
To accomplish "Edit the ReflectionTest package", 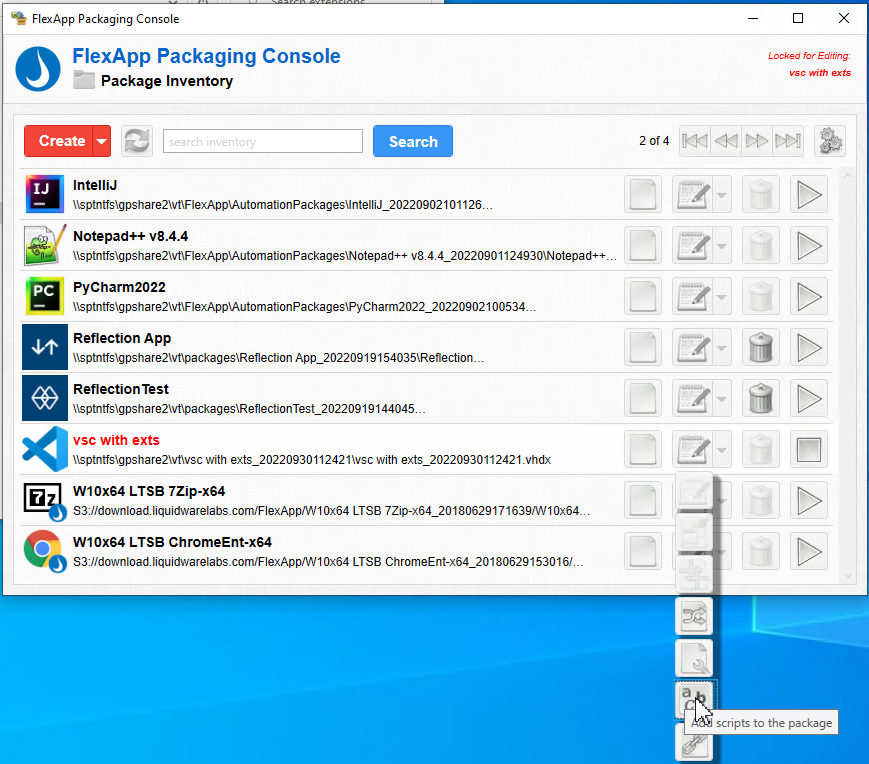I will (693, 398).
